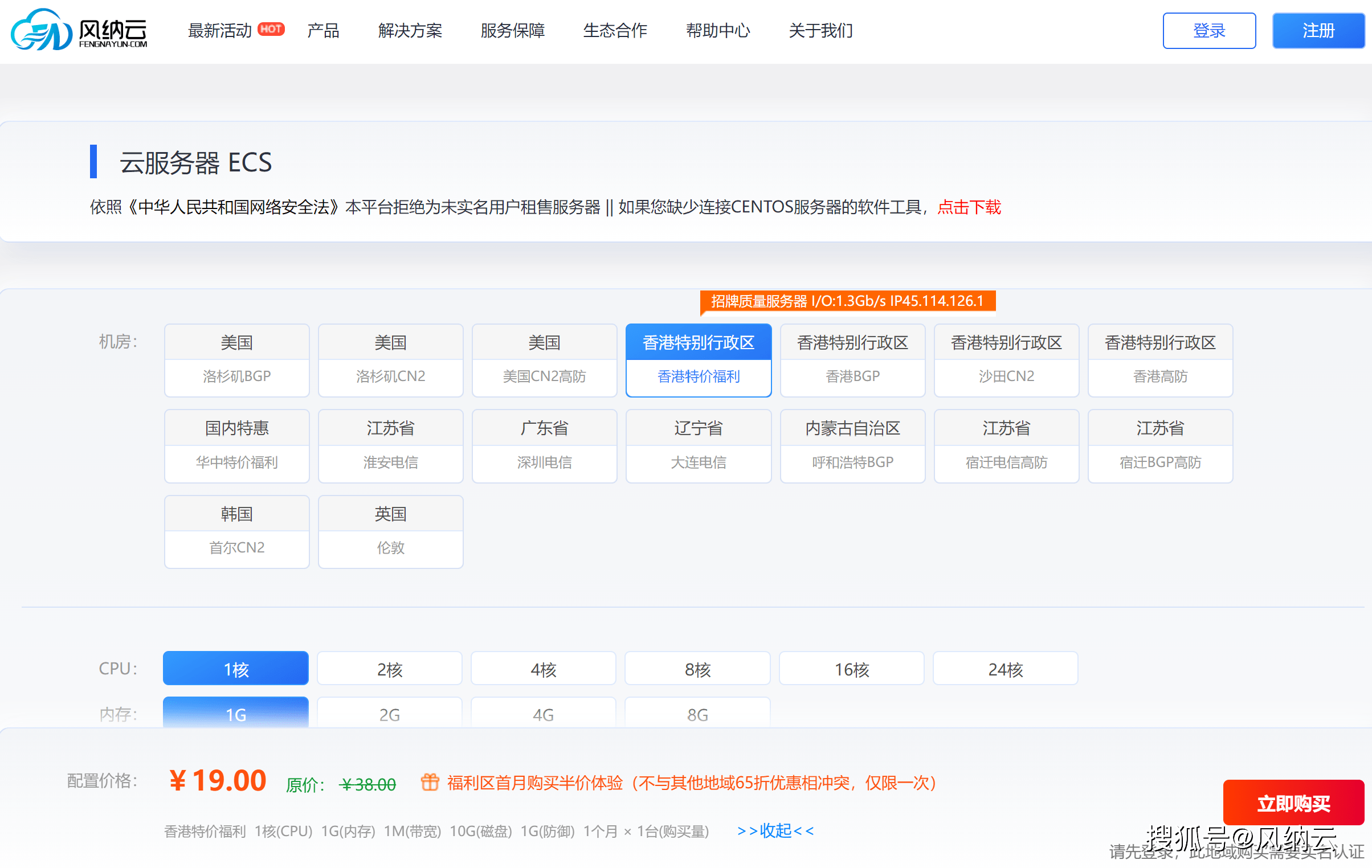Choose 2核 CPU option
This screenshot has width=1372, height=868.
coord(390,668)
